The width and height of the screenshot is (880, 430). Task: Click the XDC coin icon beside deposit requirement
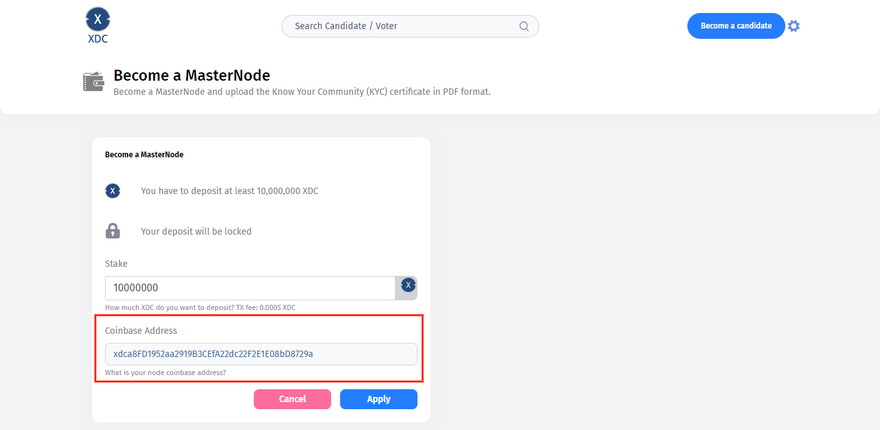pyautogui.click(x=113, y=190)
